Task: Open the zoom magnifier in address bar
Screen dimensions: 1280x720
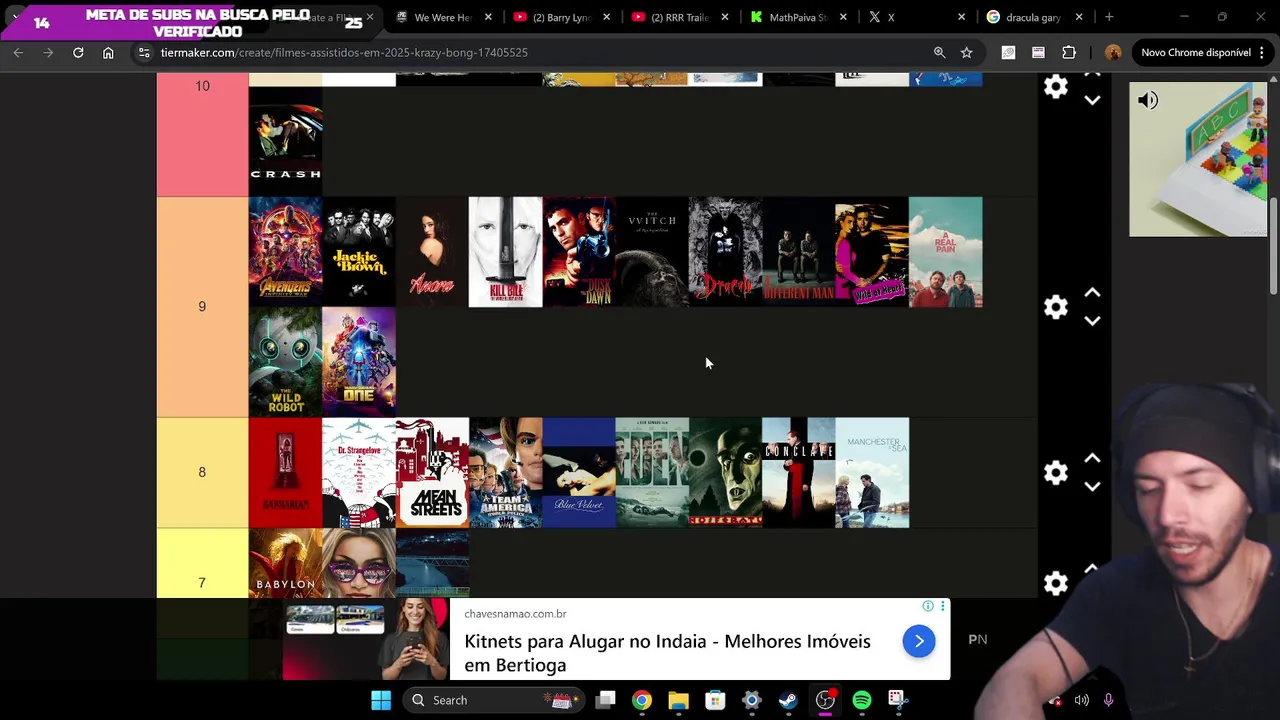Action: click(939, 52)
